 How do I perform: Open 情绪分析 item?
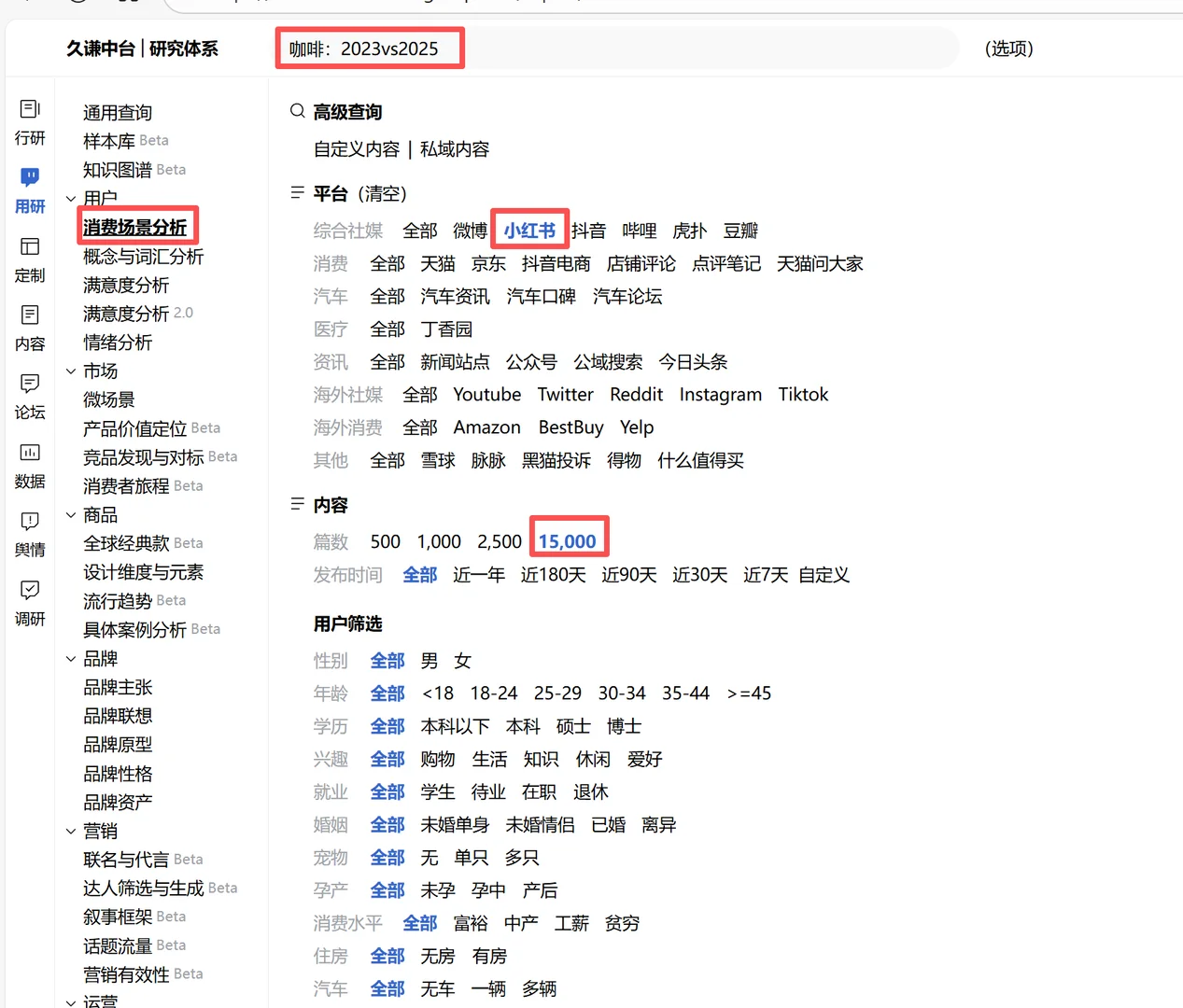118,343
